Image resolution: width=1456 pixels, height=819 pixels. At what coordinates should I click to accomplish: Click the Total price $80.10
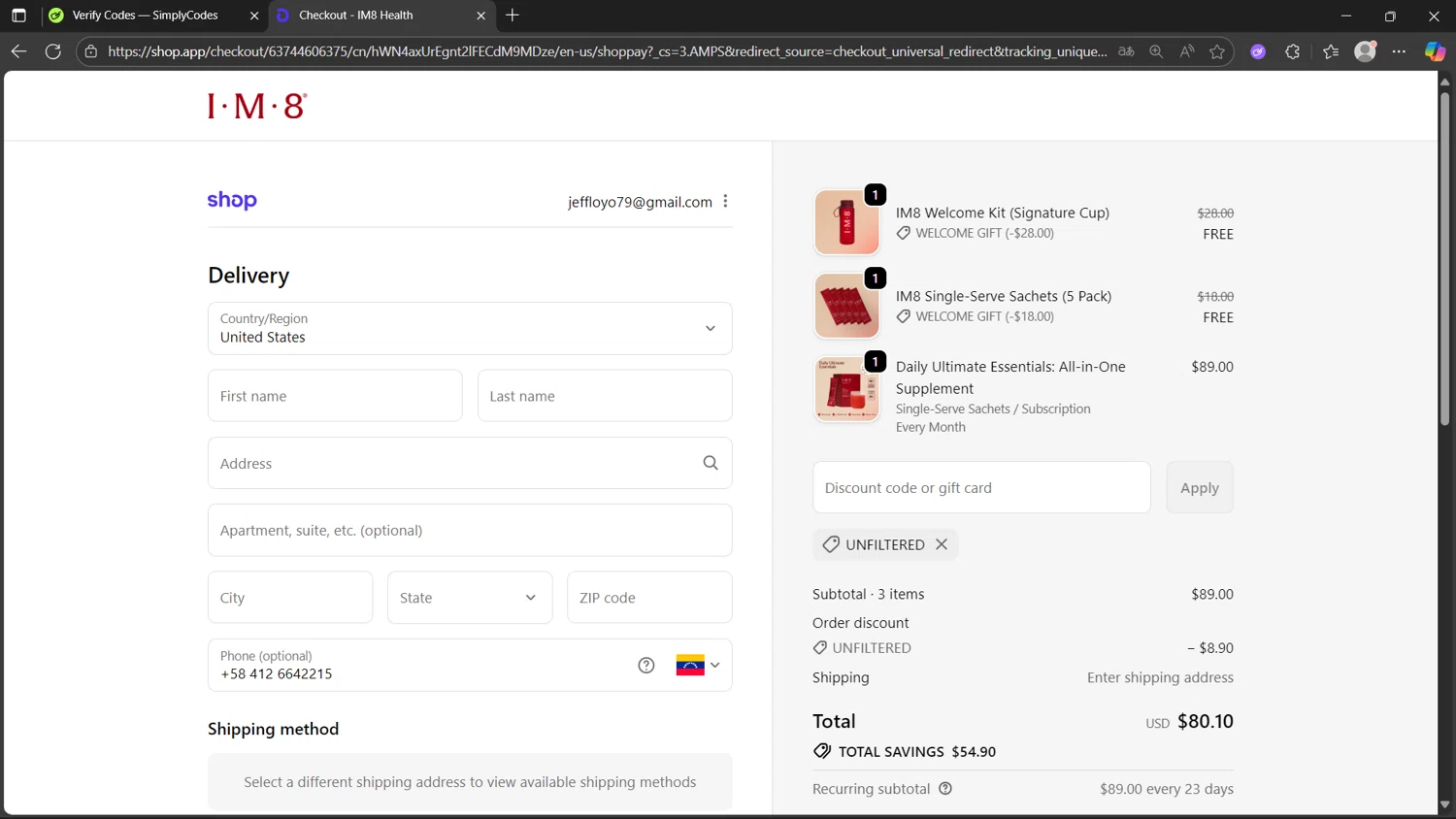1206,721
